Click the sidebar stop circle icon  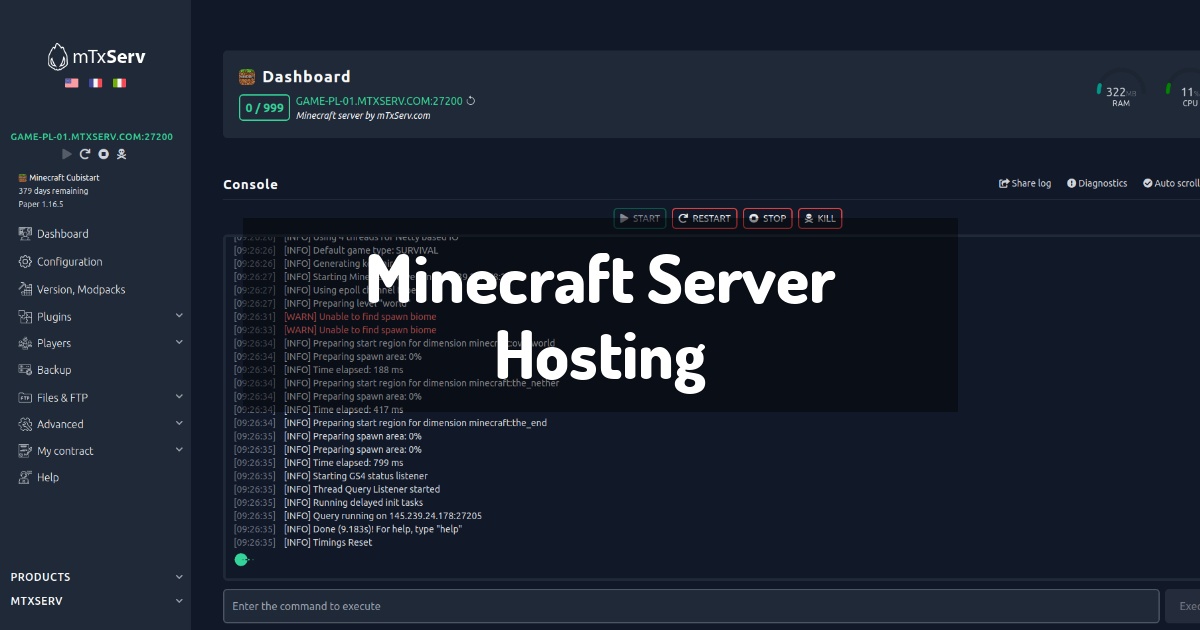point(103,154)
